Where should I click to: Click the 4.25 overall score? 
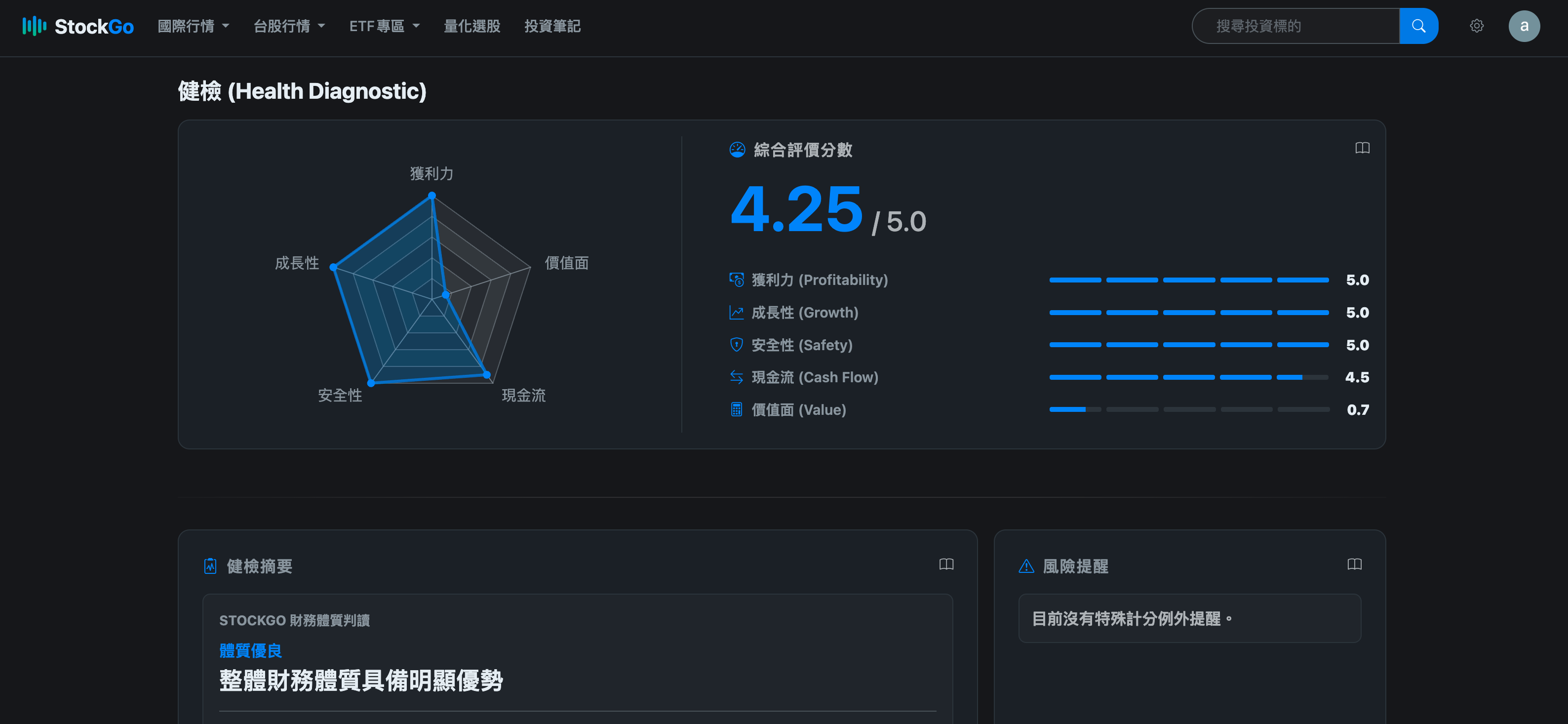tap(796, 209)
